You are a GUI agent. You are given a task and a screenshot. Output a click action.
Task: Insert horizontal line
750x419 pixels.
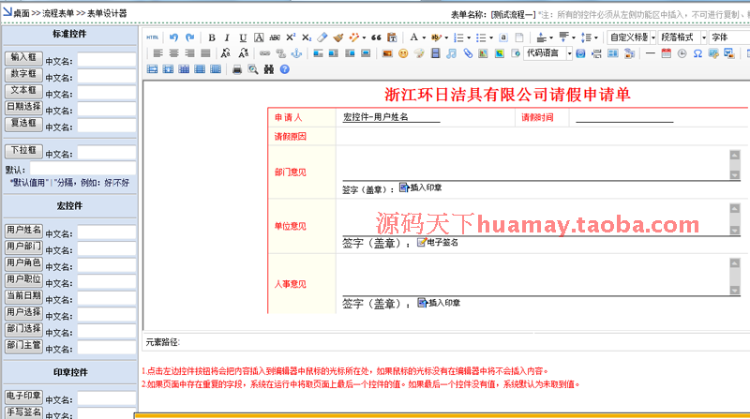pos(650,53)
